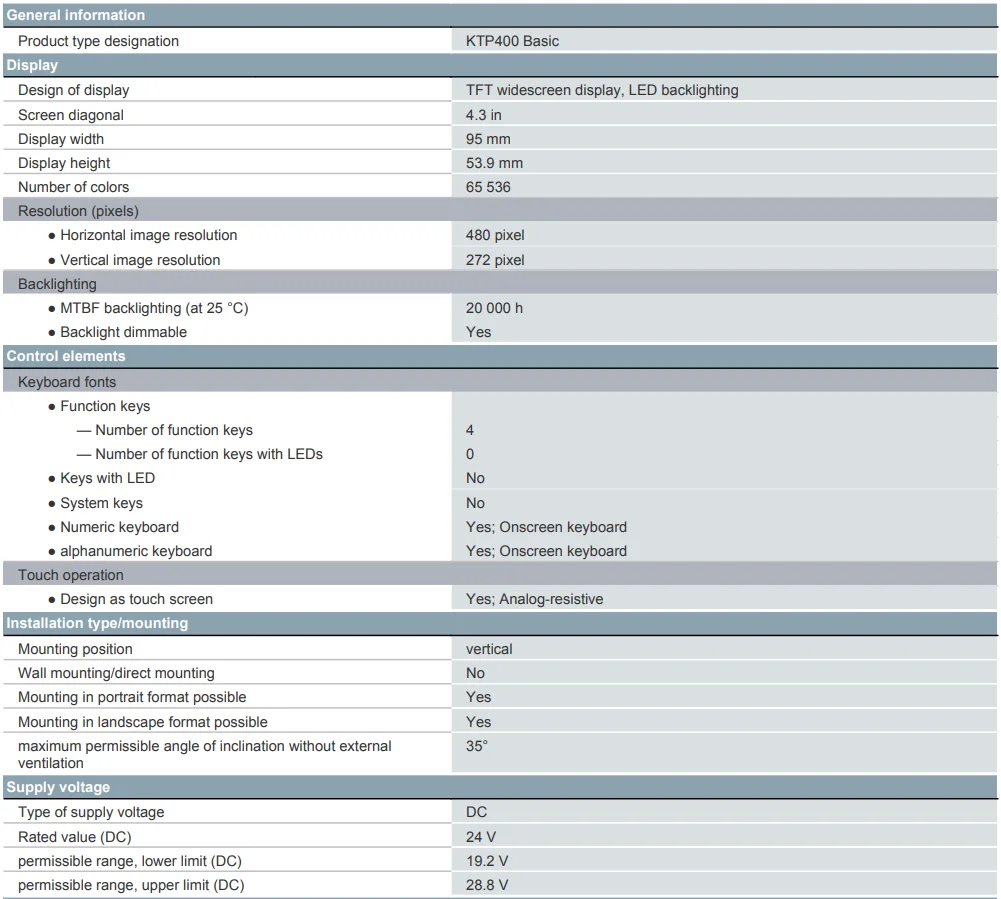Image resolution: width=1001 pixels, height=899 pixels.
Task: Select 'Yes' for portrait format mounting
Action: click(x=478, y=697)
